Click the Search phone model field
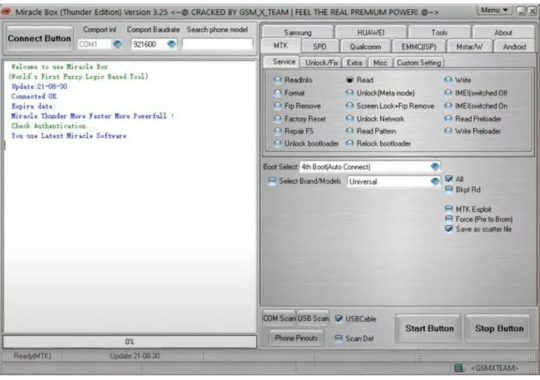The height and width of the screenshot is (380, 540). coord(218,44)
